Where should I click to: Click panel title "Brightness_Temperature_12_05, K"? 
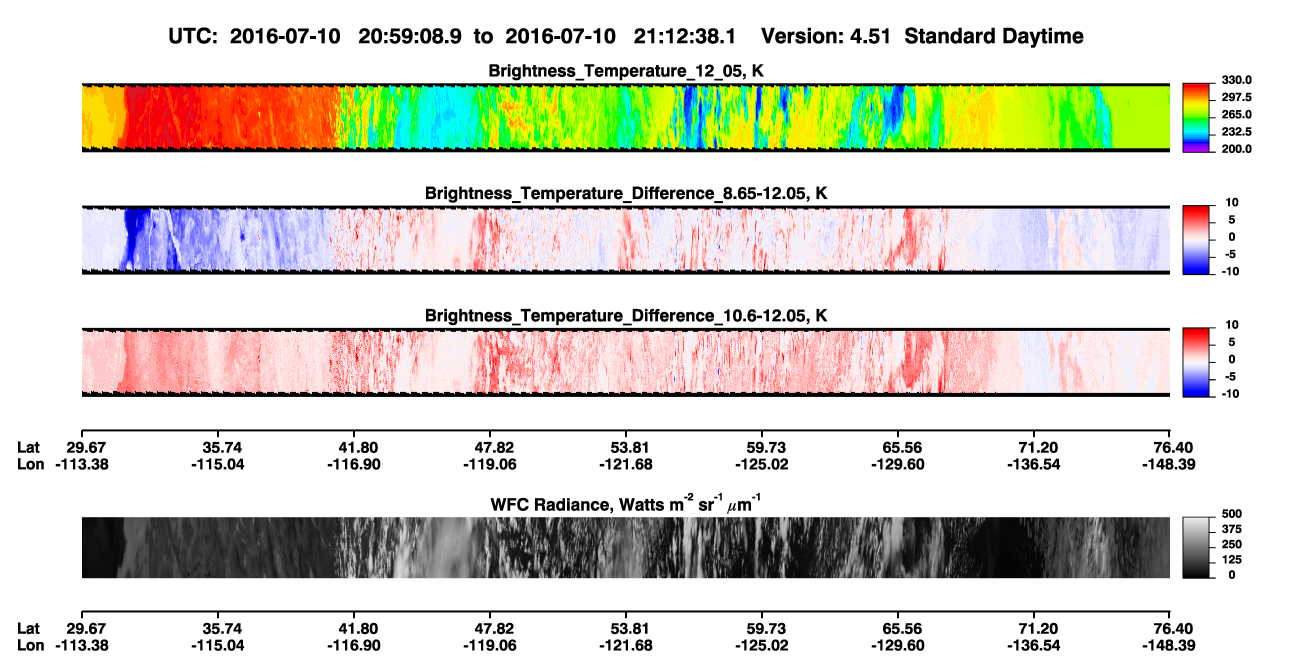pyautogui.click(x=626, y=70)
